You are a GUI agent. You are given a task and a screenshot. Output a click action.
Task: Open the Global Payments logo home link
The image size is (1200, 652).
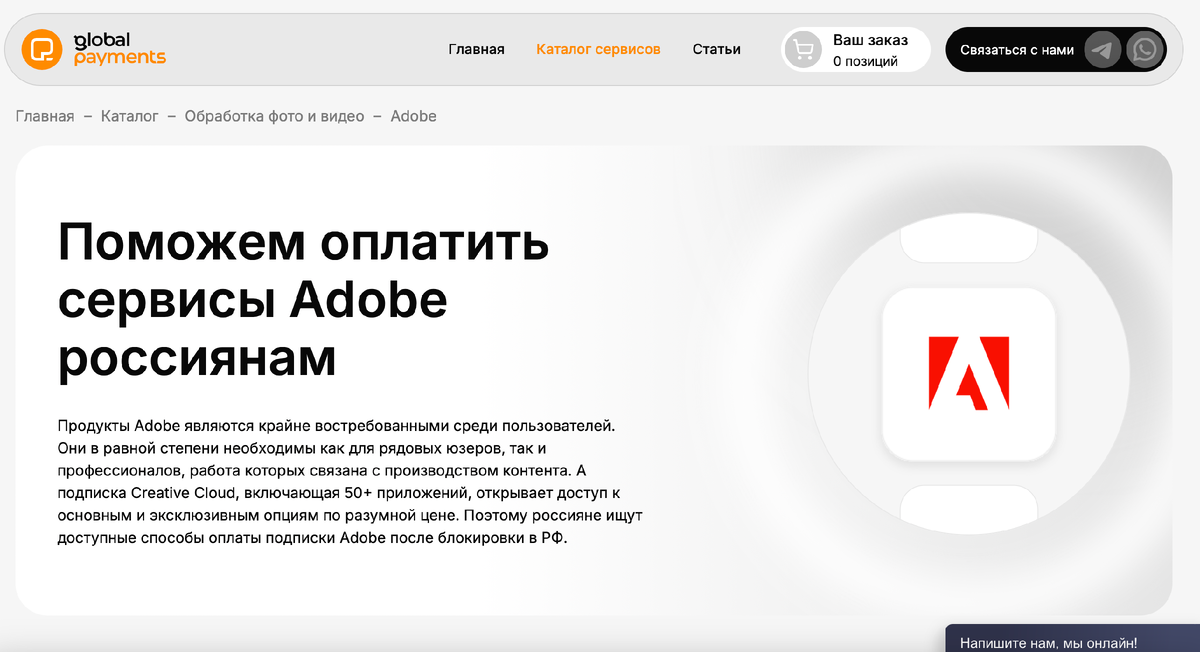click(95, 49)
